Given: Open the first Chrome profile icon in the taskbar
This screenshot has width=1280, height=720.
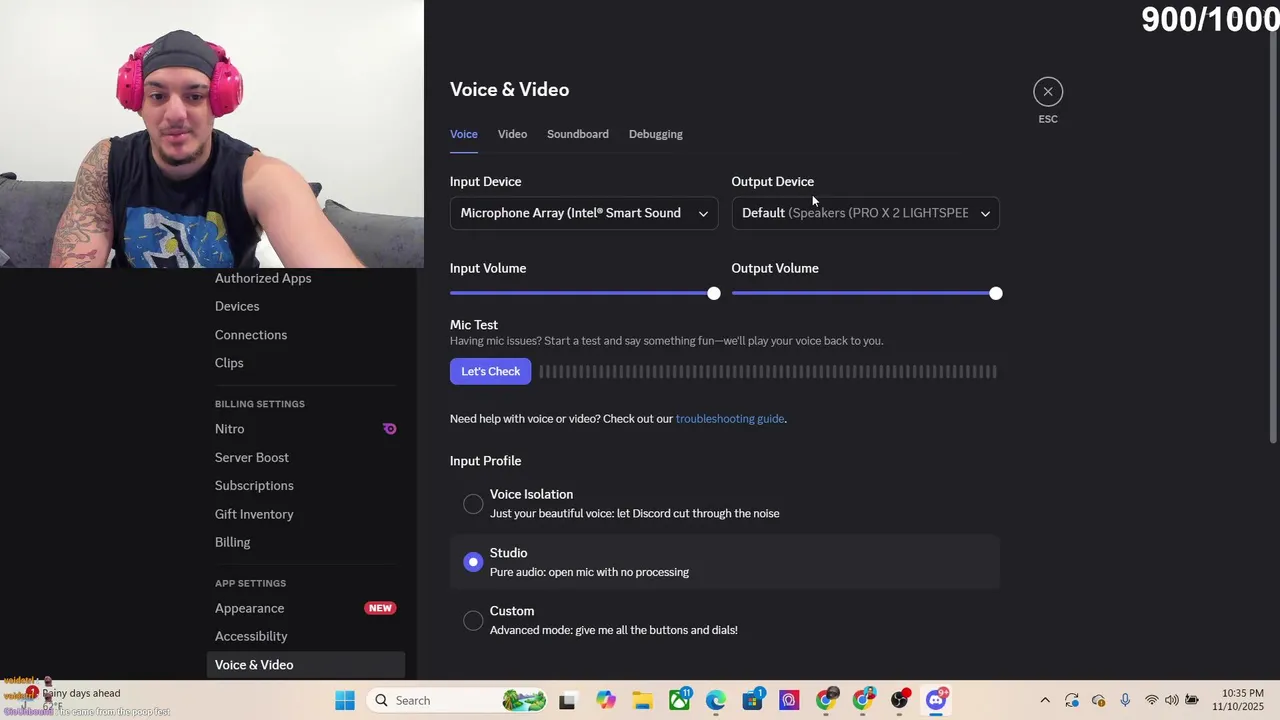Looking at the screenshot, I should tap(826, 699).
